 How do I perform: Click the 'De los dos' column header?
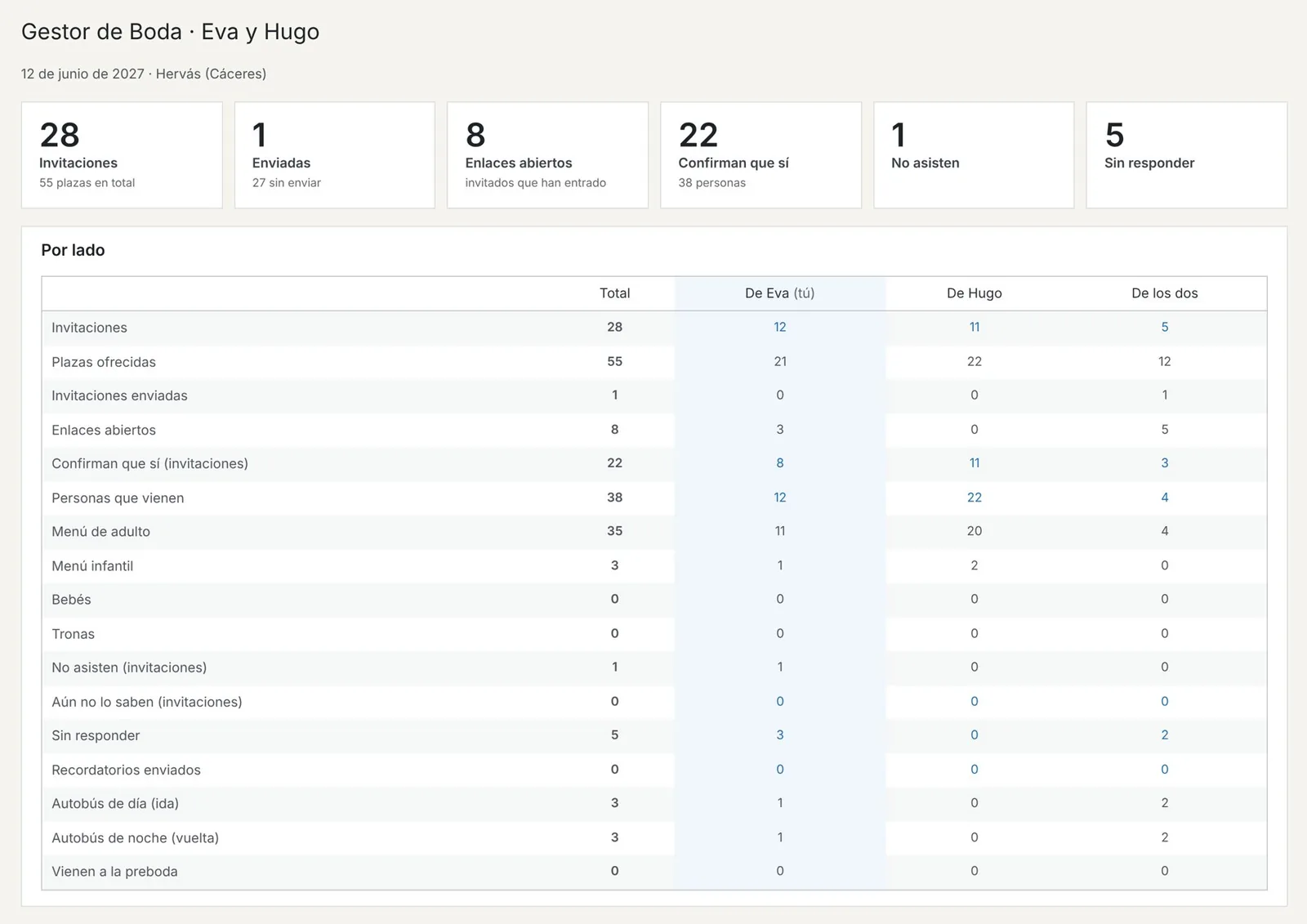pos(1165,293)
